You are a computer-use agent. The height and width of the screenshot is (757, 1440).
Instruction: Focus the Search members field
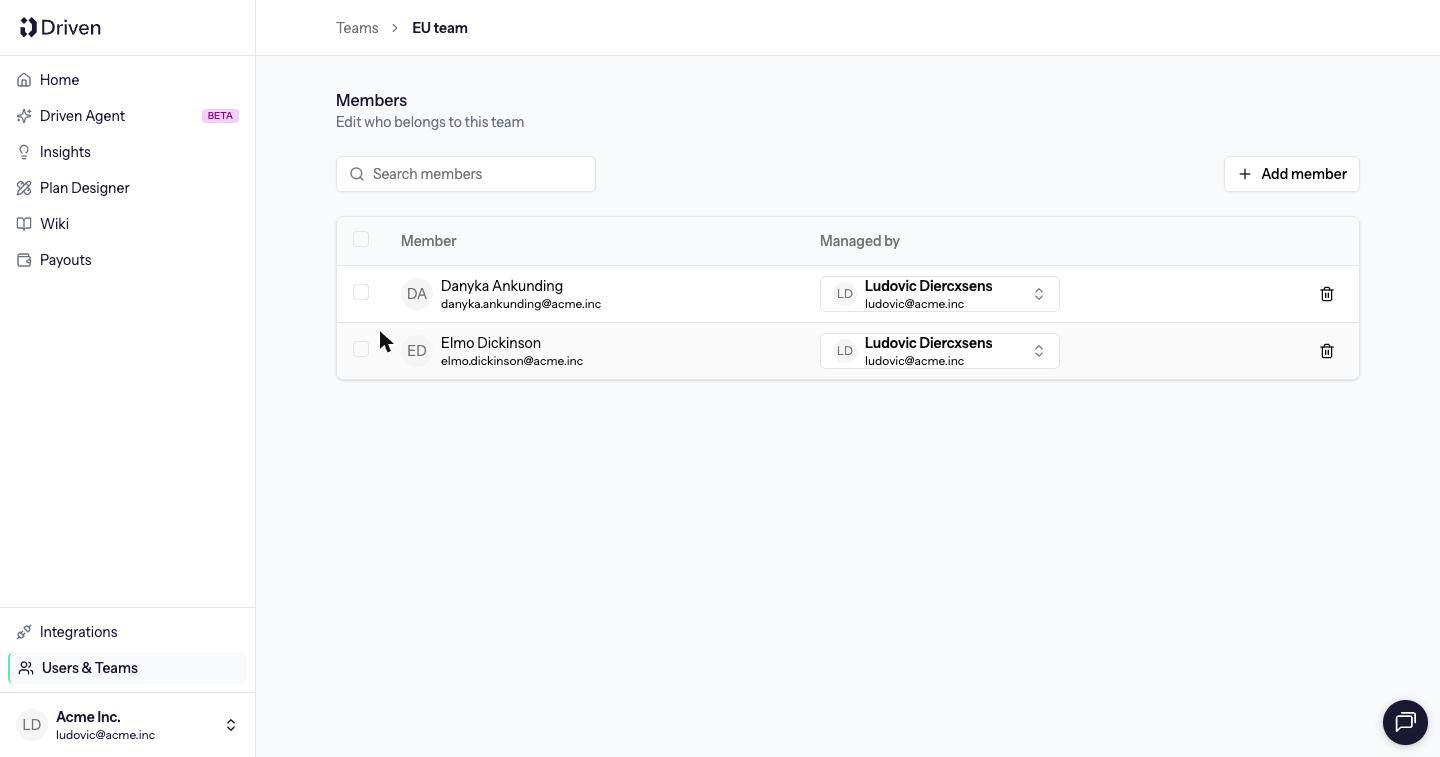coord(466,174)
